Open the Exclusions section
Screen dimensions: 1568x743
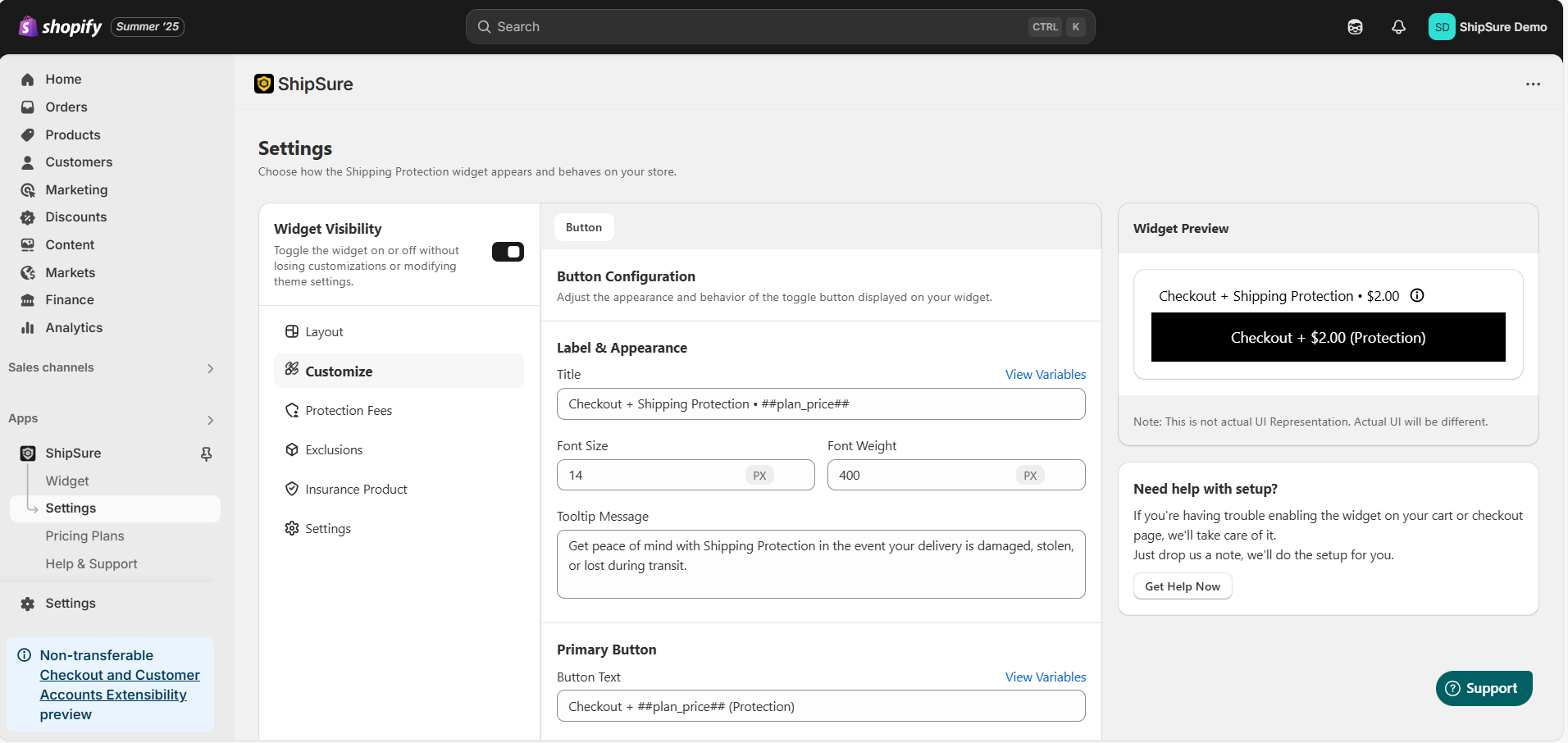click(399, 449)
